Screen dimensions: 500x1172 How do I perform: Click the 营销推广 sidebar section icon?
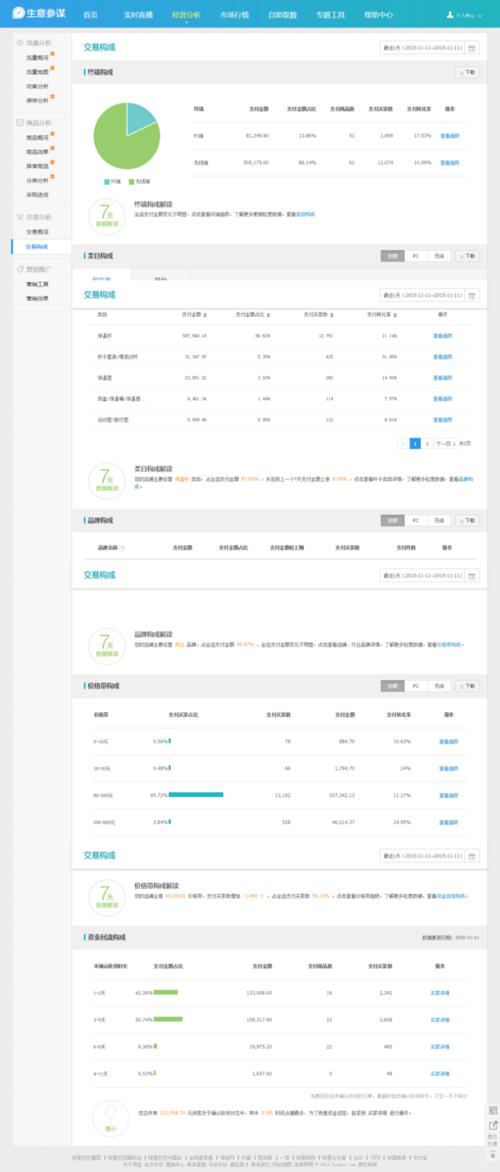(x=19, y=269)
